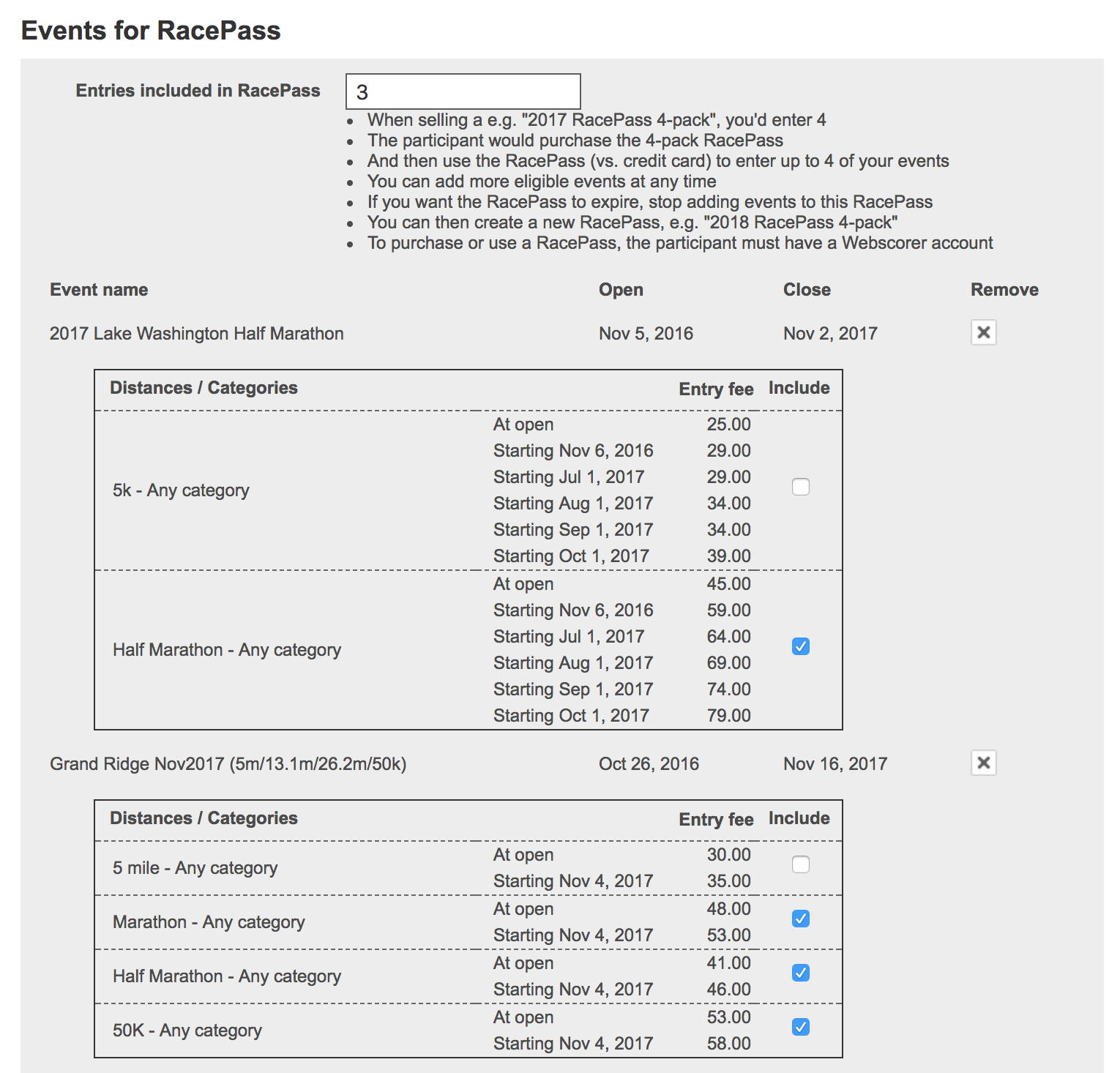Click Lake Washington close date Nov 2, 2017
The height and width of the screenshot is (1073, 1120).
point(830,334)
